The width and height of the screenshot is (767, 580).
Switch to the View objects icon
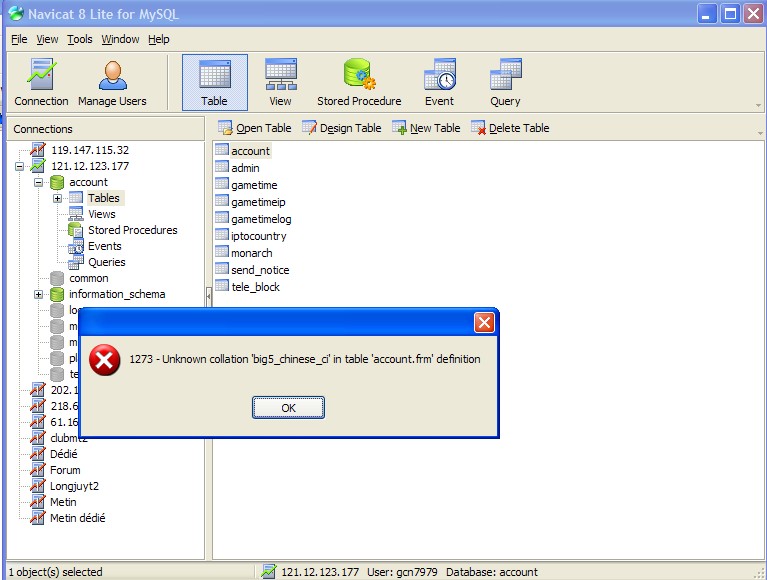point(280,83)
